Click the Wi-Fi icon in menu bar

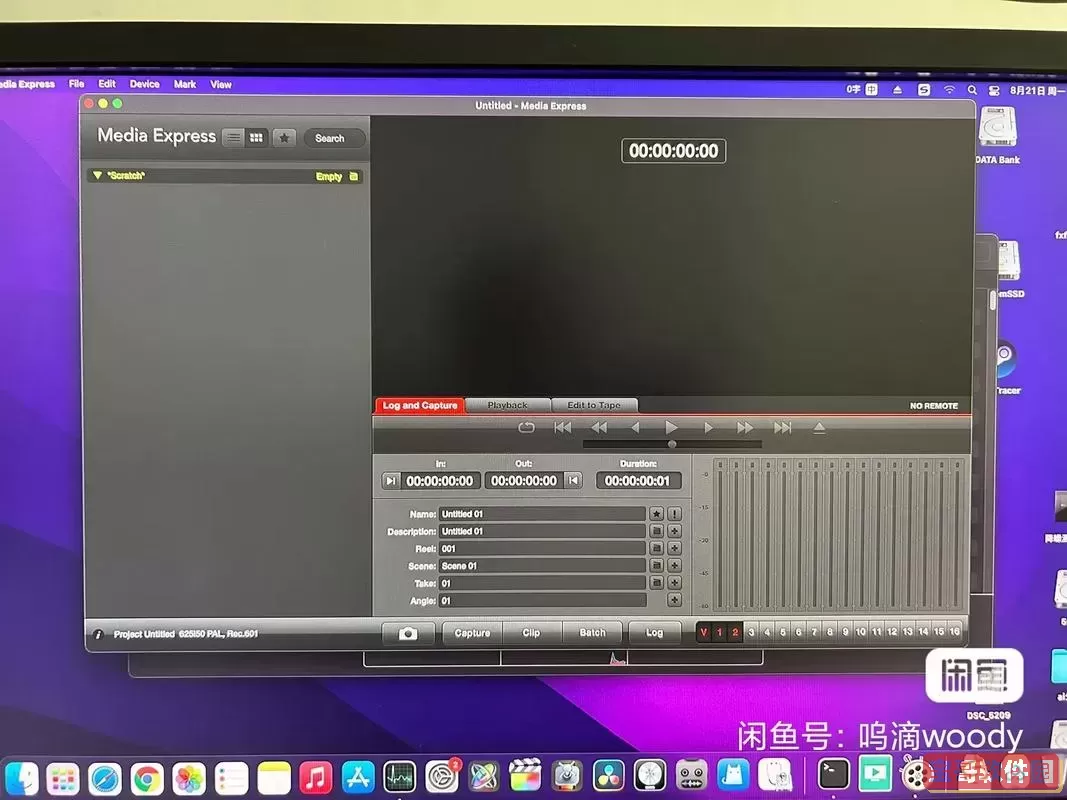click(949, 90)
